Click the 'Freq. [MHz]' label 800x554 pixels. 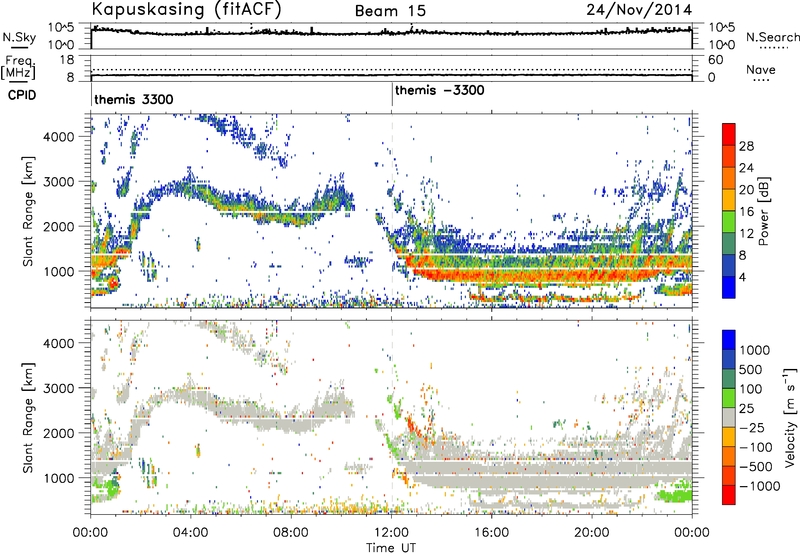coord(18,67)
